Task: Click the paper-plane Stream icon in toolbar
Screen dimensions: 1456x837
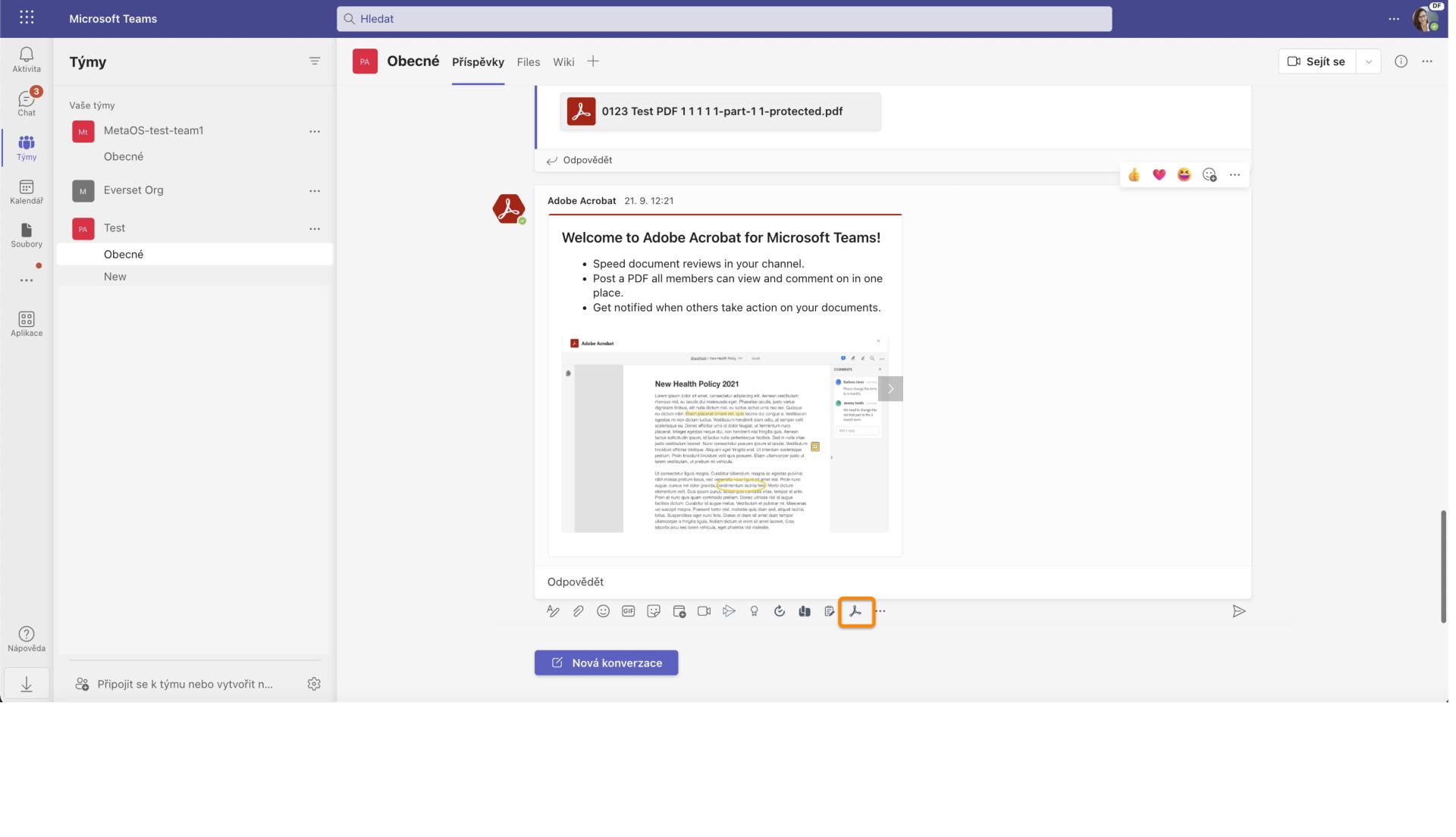Action: 729,611
